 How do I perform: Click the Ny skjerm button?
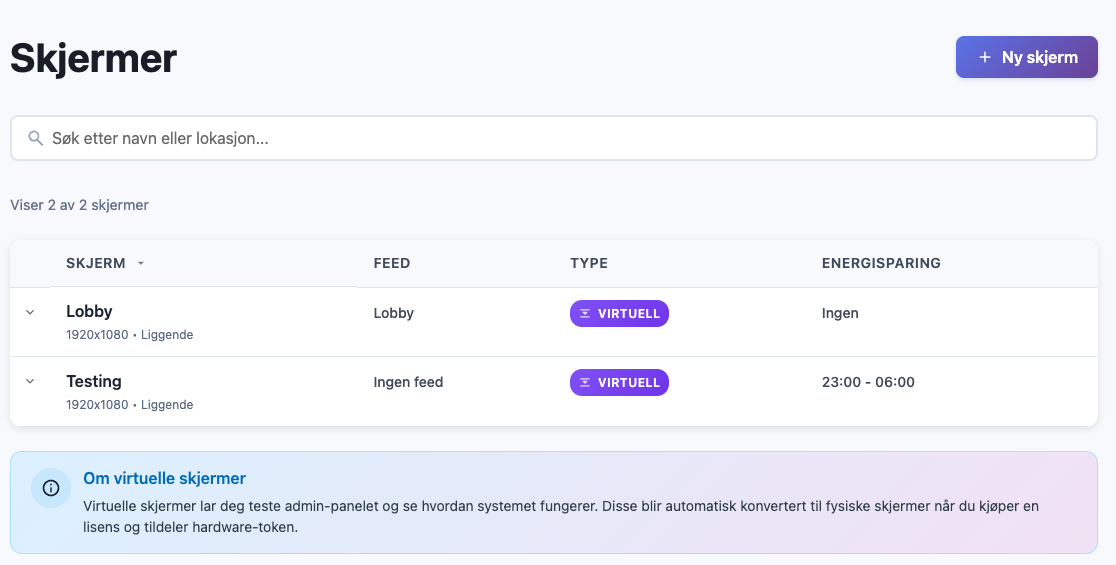click(1026, 57)
